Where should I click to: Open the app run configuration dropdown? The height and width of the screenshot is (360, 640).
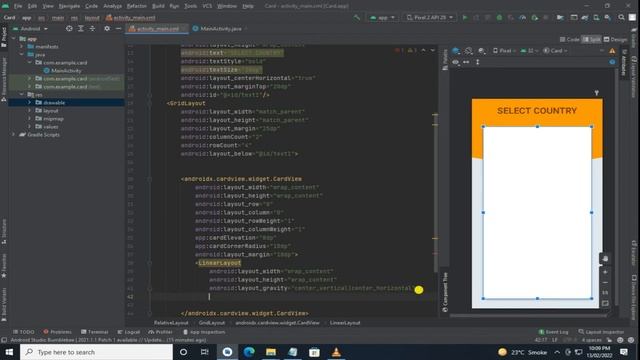pos(382,18)
